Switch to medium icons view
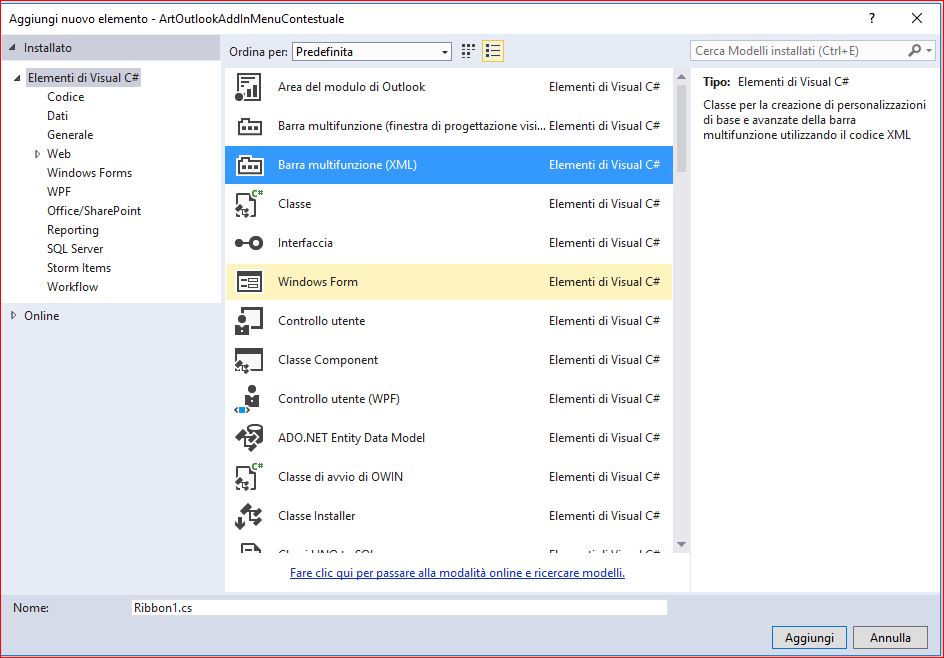 click(x=468, y=51)
